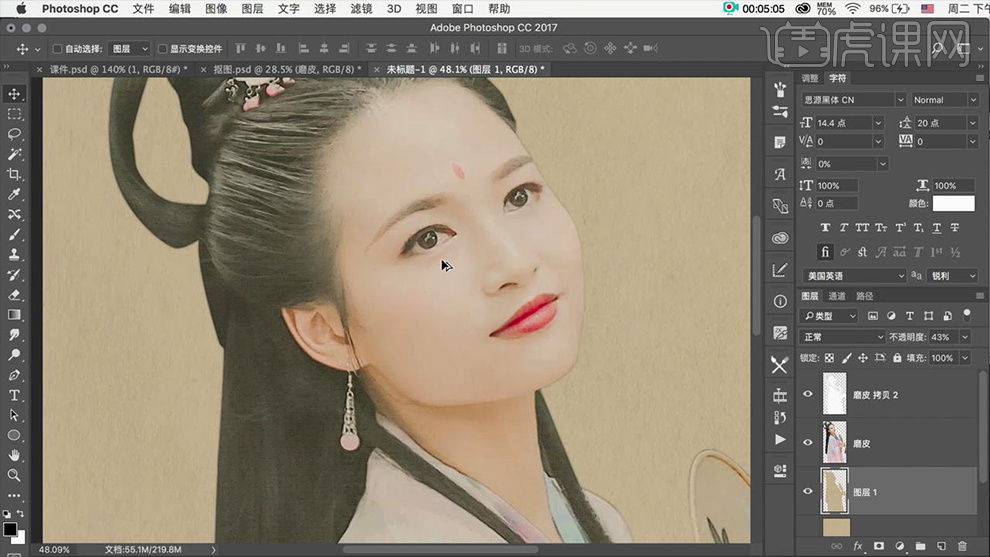Select the Gradient tool
The height and width of the screenshot is (557, 990).
[14, 314]
